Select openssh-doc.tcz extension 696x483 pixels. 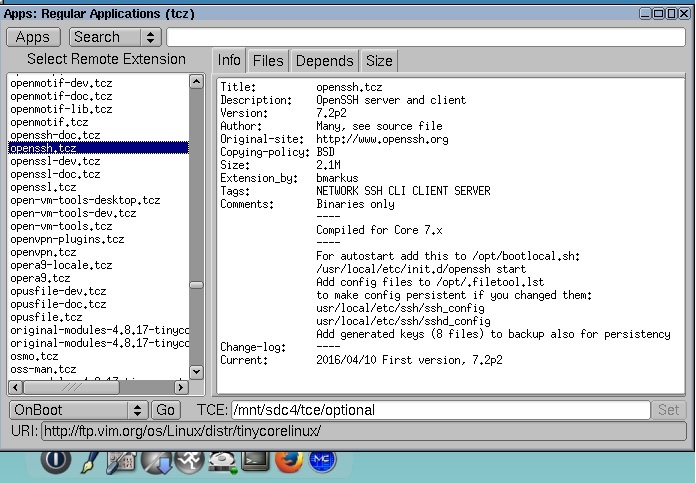coord(99,135)
